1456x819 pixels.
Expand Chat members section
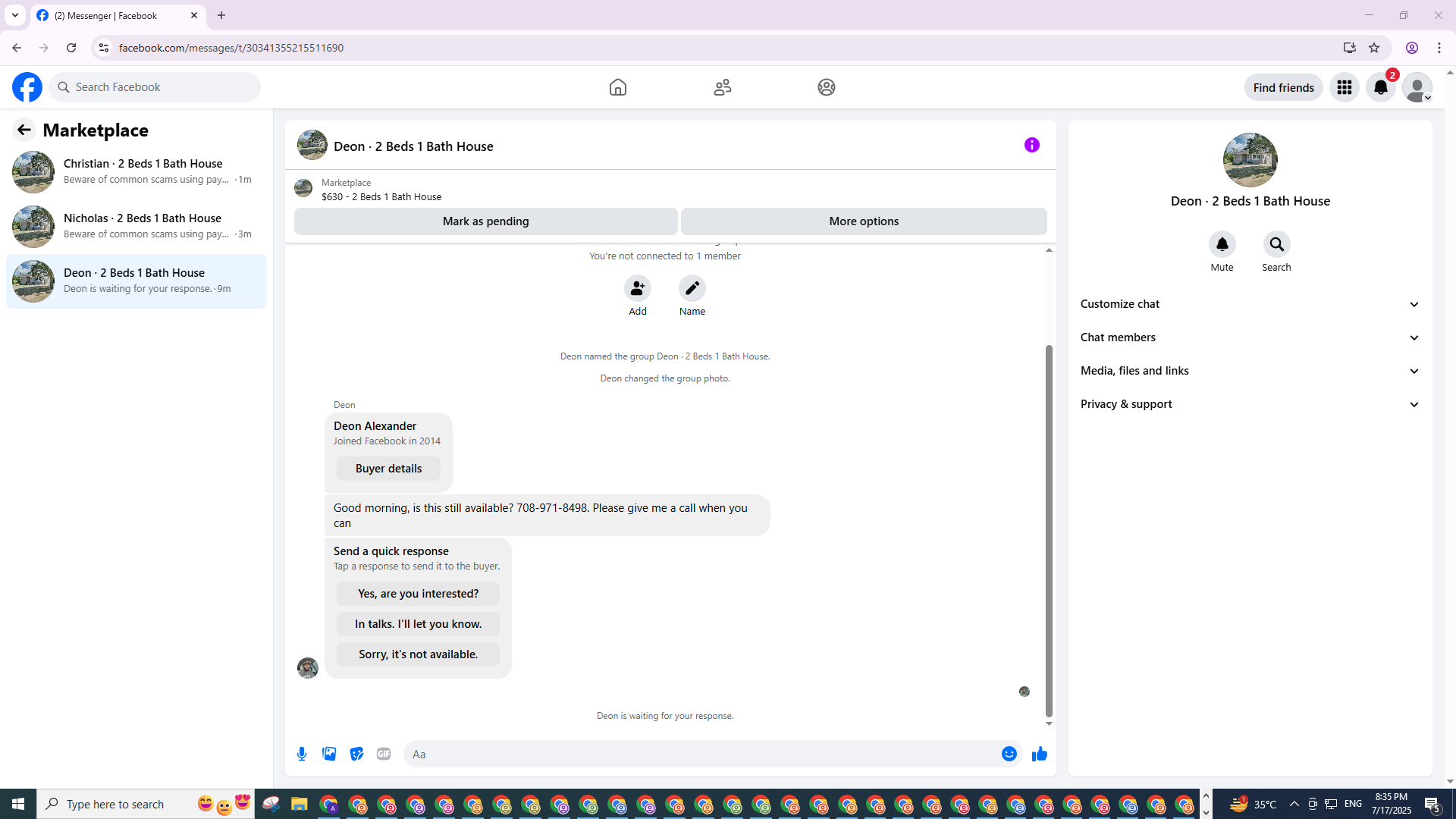tap(1250, 337)
